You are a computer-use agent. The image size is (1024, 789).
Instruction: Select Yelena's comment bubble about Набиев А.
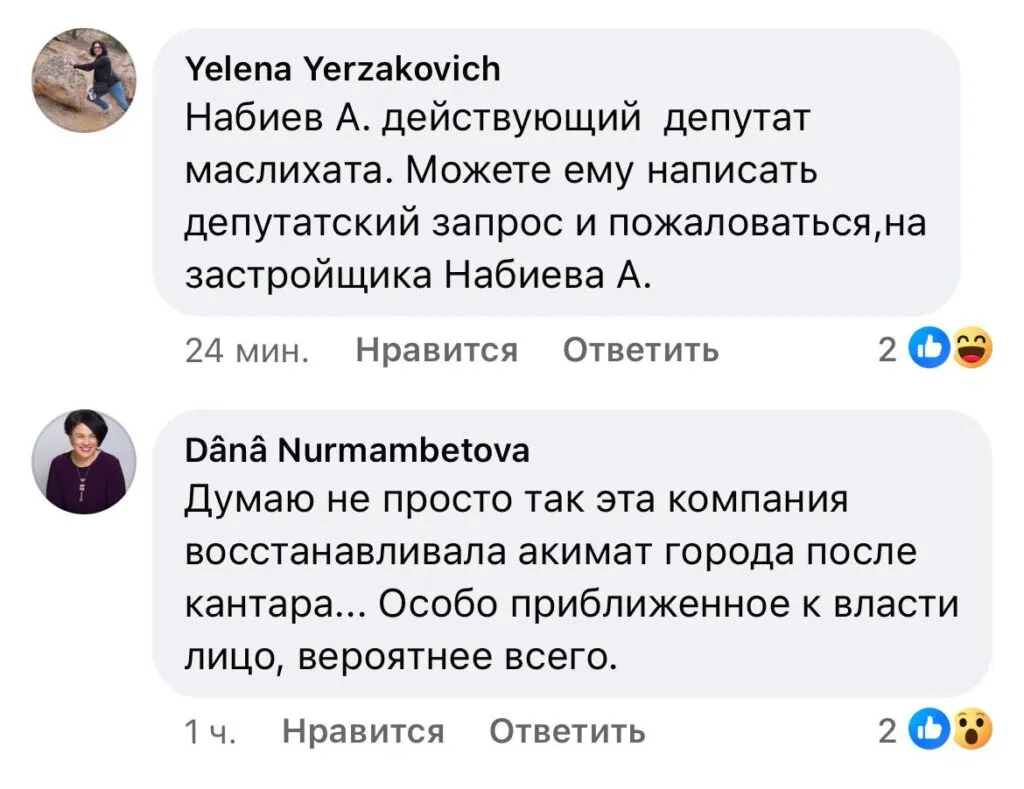coord(556,174)
